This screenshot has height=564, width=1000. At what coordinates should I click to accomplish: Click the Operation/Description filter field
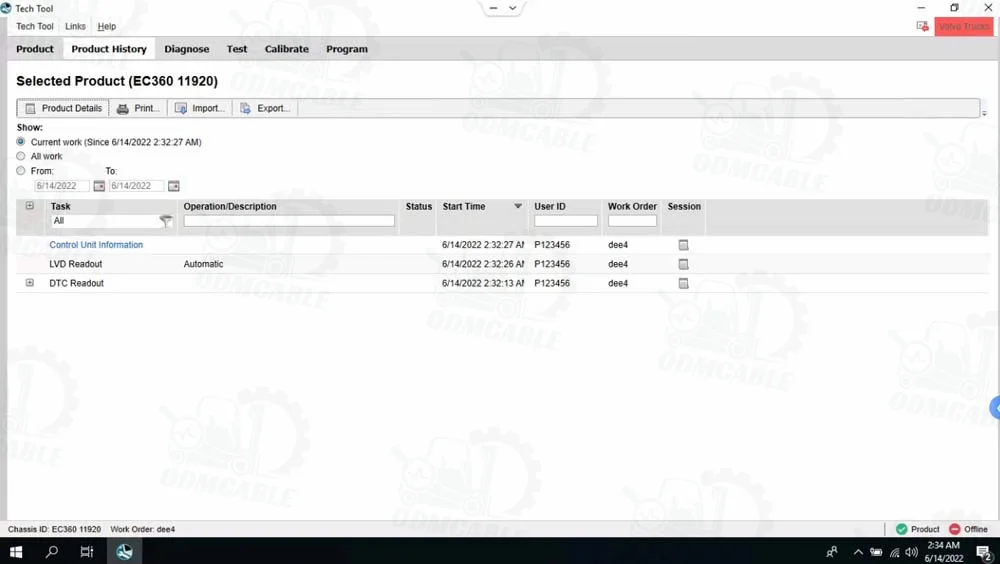click(x=289, y=221)
